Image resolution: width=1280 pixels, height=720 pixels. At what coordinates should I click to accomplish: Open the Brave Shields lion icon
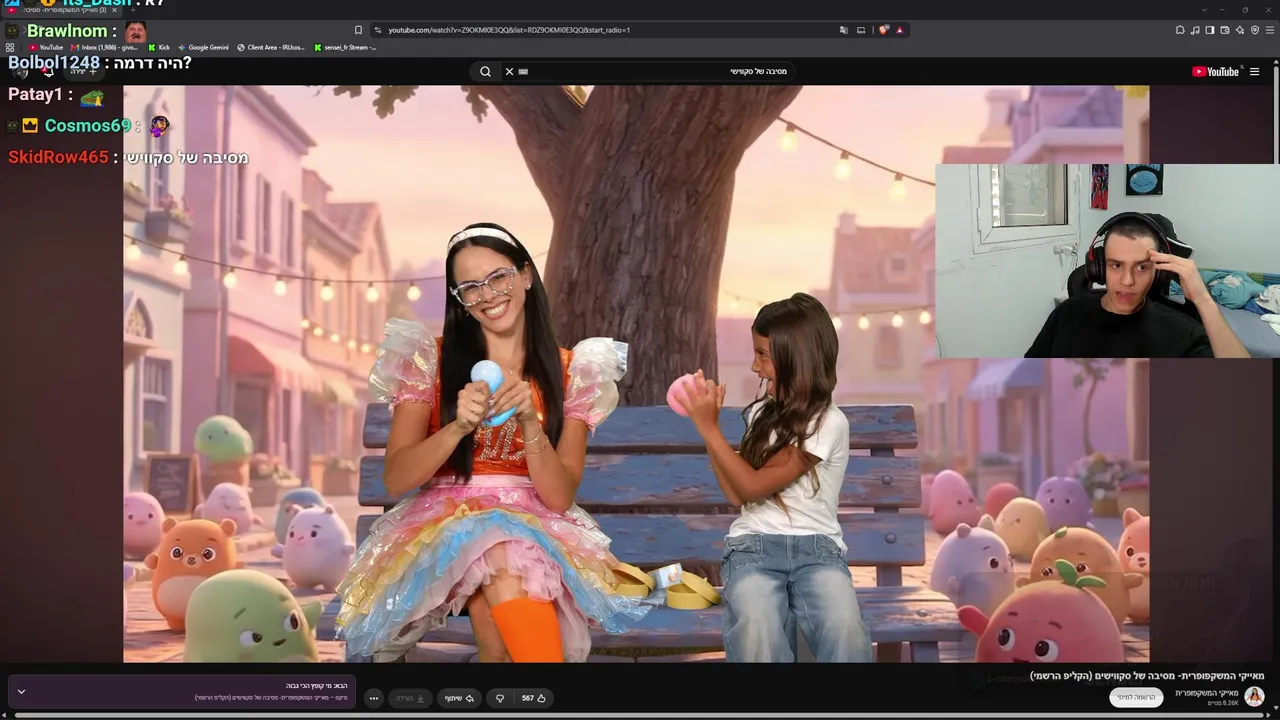coord(884,30)
